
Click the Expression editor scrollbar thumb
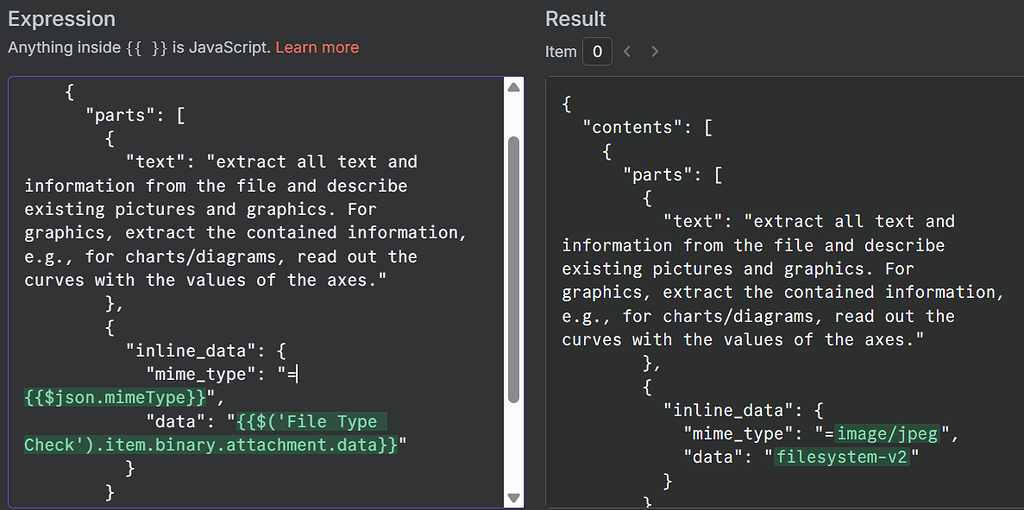tap(513, 269)
